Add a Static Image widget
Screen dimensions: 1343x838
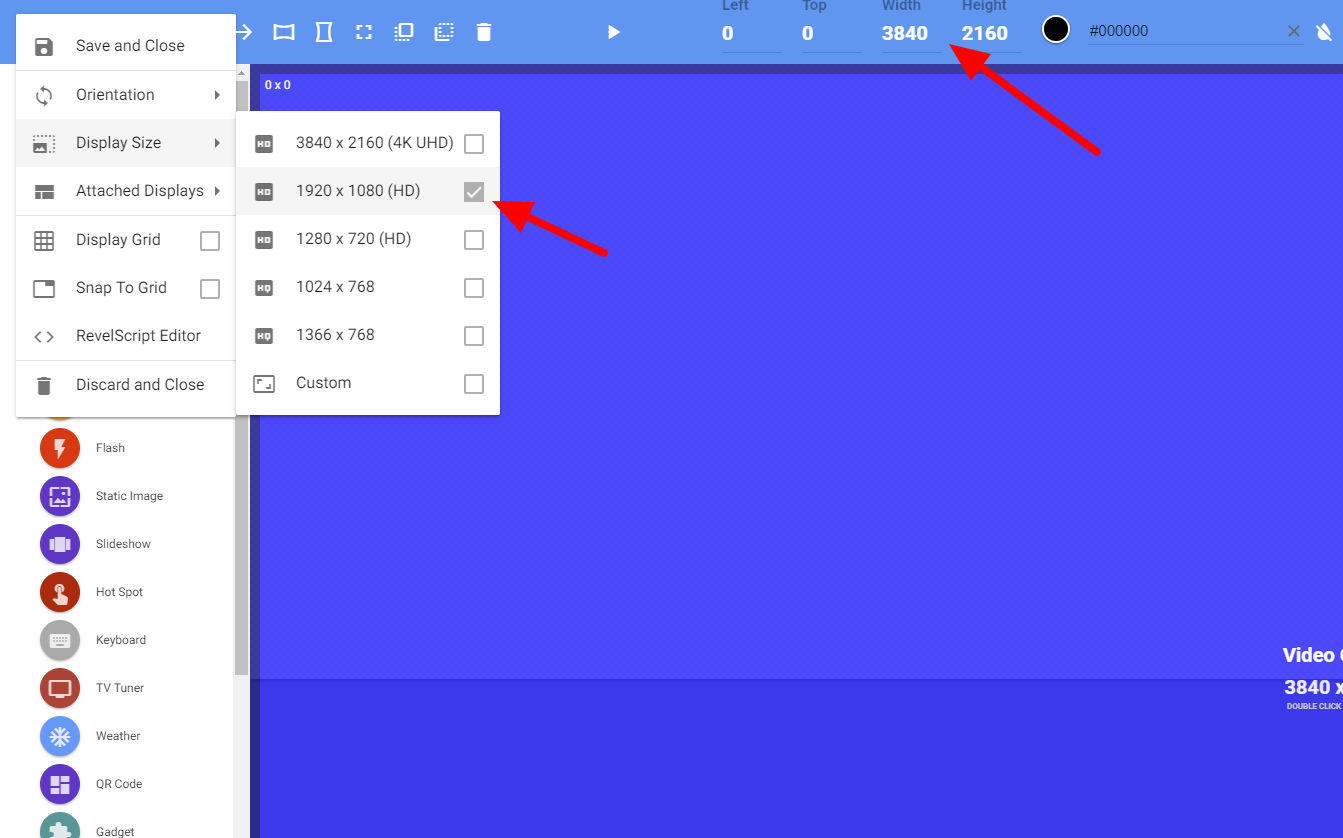point(59,495)
